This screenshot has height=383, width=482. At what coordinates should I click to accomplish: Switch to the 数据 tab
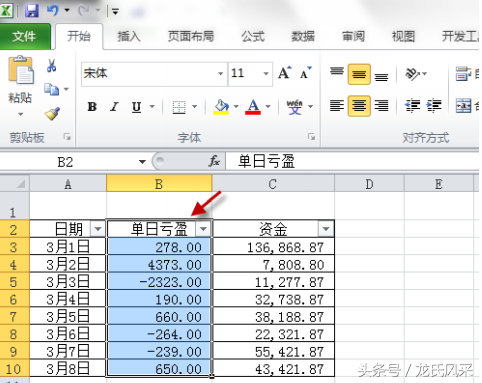pos(303,36)
